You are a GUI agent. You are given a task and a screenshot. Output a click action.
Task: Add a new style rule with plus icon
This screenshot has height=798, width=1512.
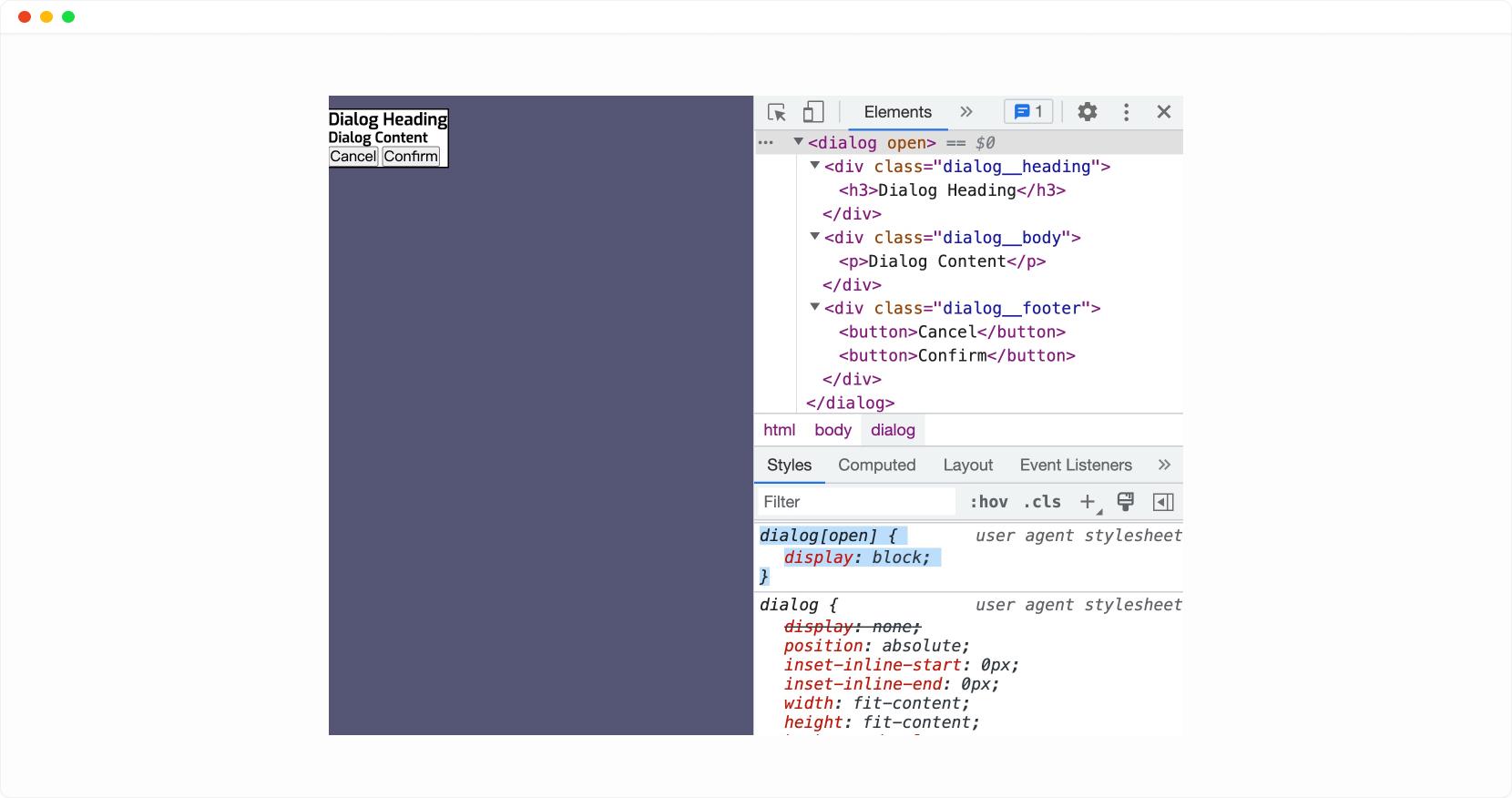pos(1088,502)
